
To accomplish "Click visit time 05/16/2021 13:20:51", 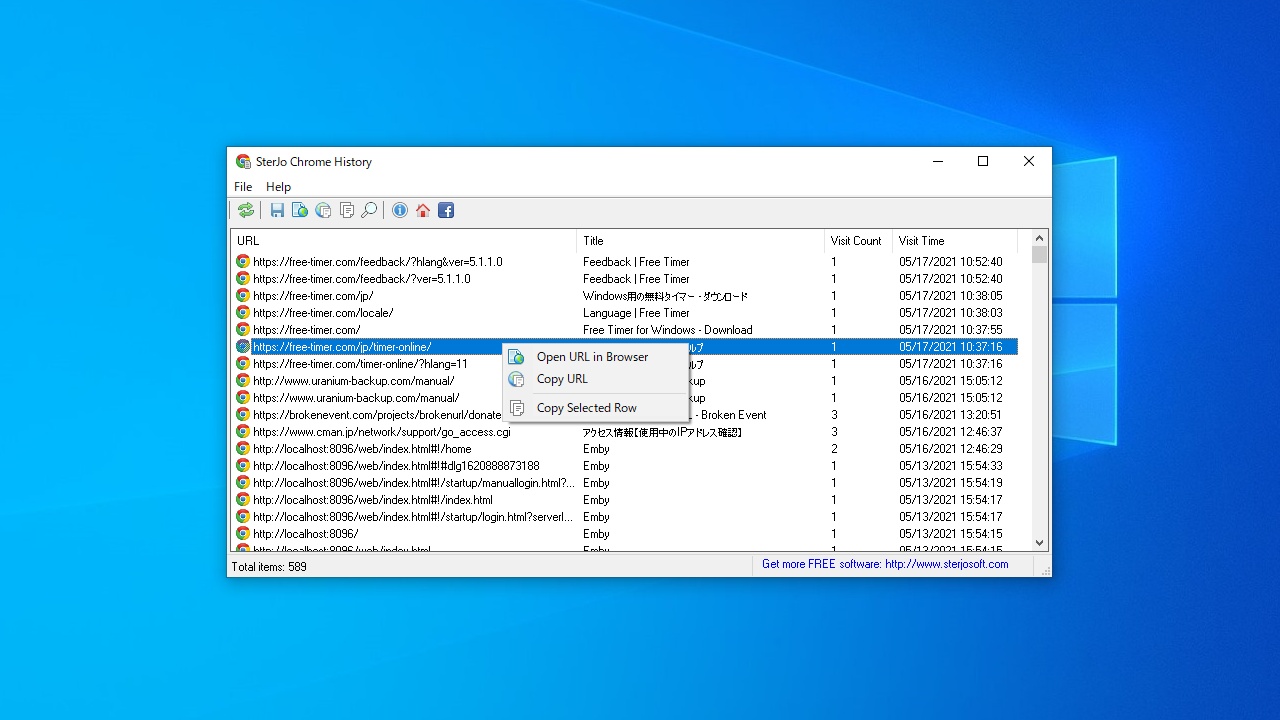I will pyautogui.click(x=950, y=415).
